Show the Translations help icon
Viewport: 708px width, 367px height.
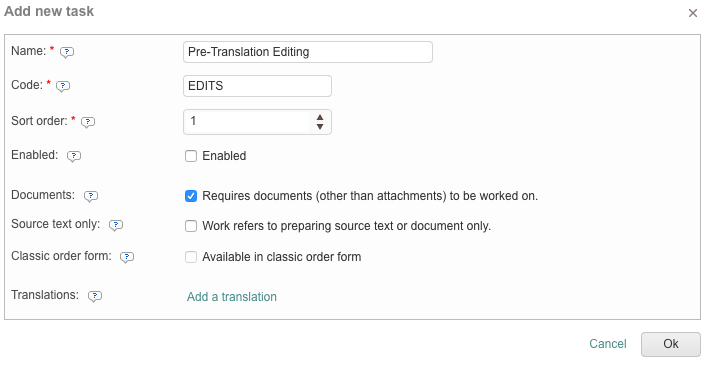tap(95, 296)
